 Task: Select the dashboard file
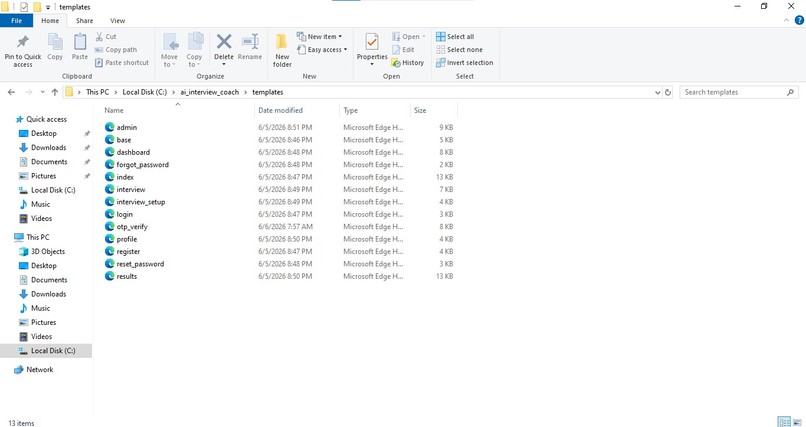point(133,152)
